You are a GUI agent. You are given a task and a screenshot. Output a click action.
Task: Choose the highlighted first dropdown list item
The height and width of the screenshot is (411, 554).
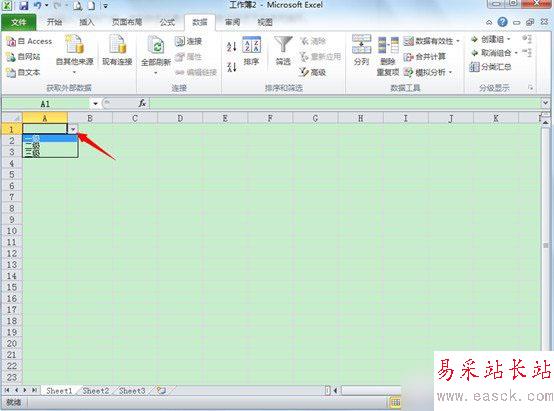tap(50, 138)
